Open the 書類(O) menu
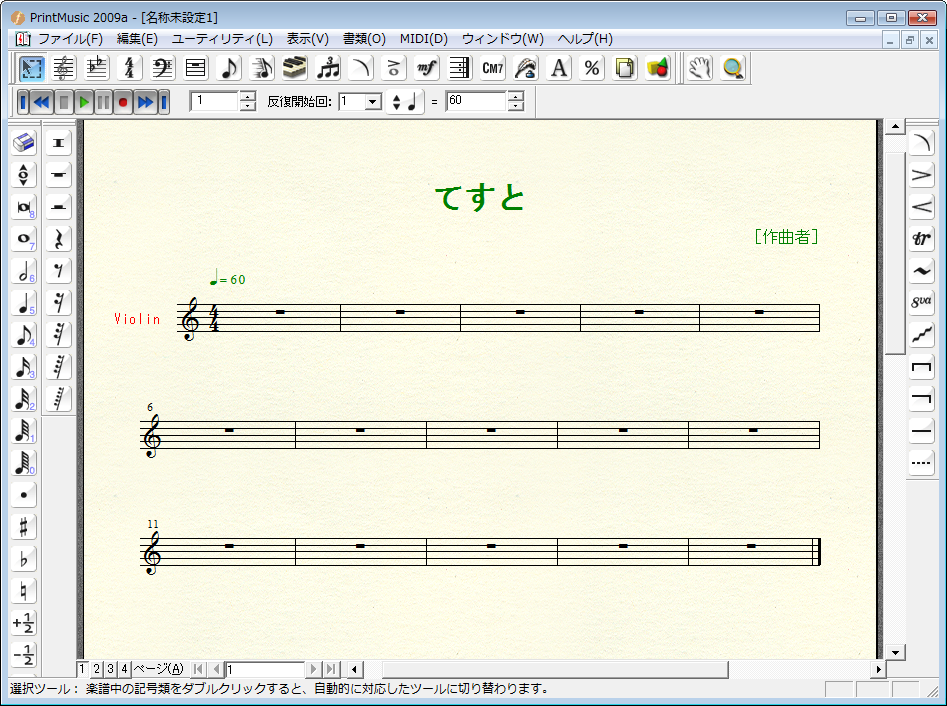This screenshot has height=706, width=947. [364, 39]
